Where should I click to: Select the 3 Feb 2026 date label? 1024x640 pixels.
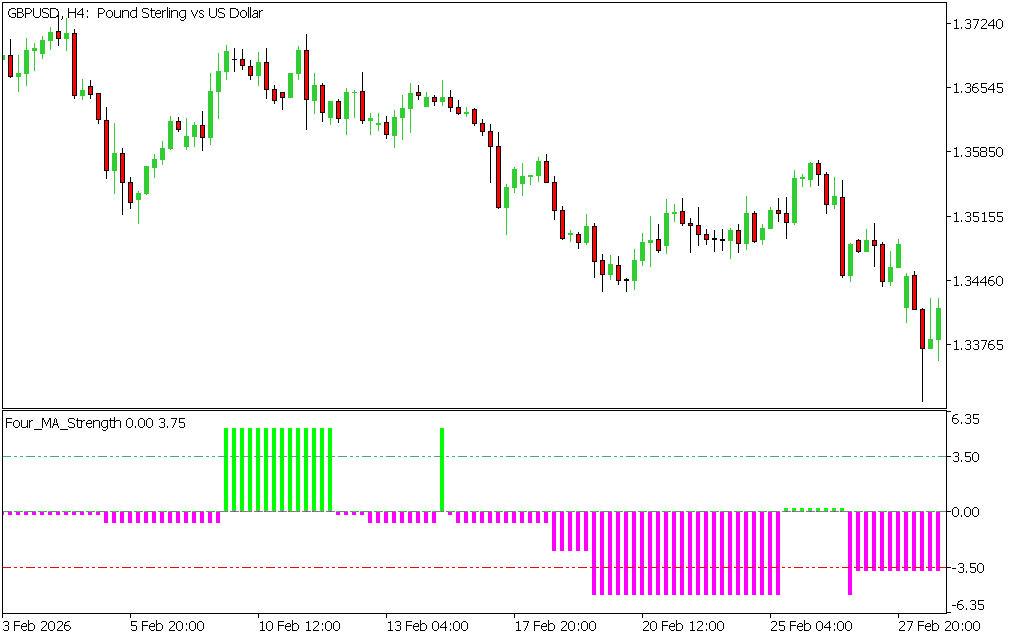(x=39, y=626)
